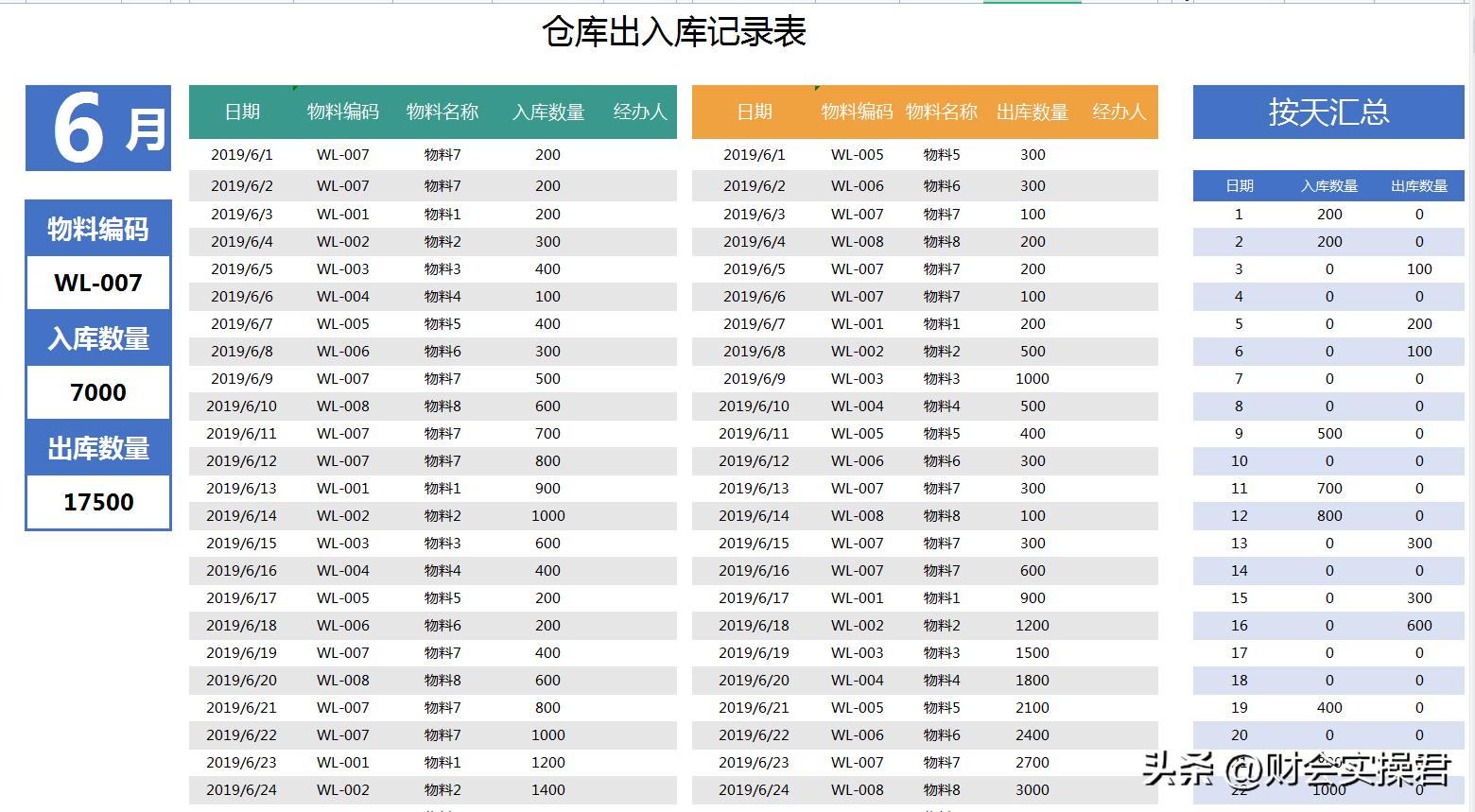Select outbound quantity 3000 for 2019/6/24
The image size is (1475, 812).
(x=1031, y=790)
